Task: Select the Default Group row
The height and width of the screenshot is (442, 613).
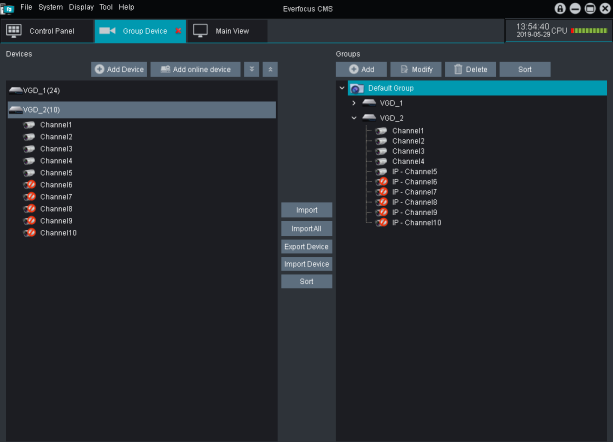Action: tap(477, 88)
